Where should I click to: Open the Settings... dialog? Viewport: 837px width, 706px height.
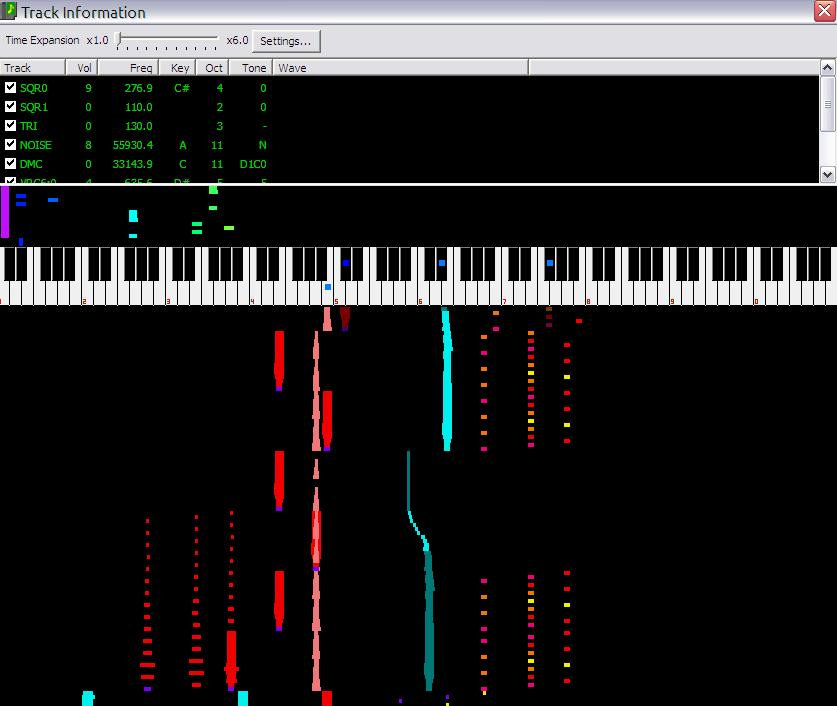click(286, 41)
